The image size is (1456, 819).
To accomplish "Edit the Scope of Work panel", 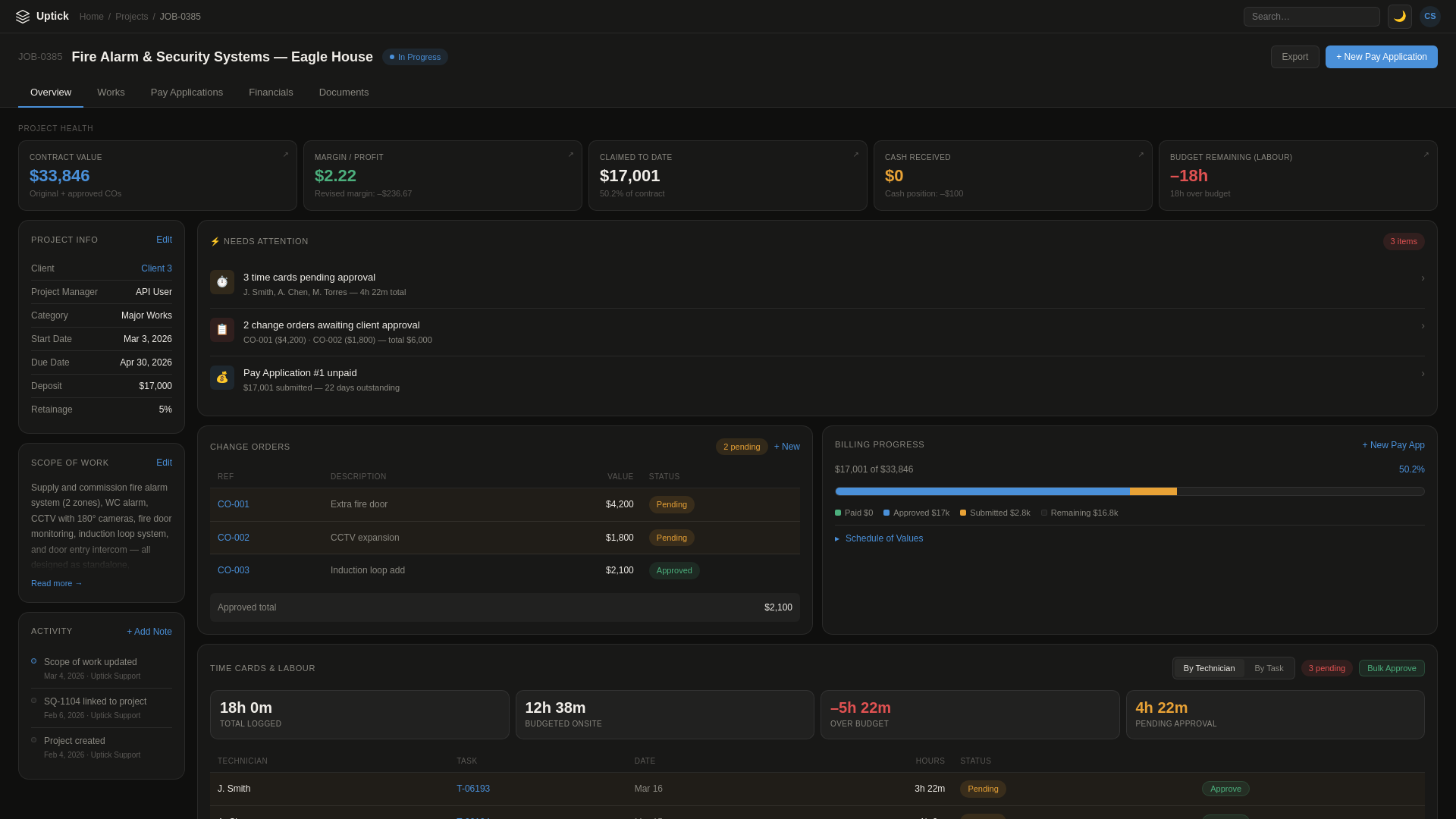I will pyautogui.click(x=164, y=463).
